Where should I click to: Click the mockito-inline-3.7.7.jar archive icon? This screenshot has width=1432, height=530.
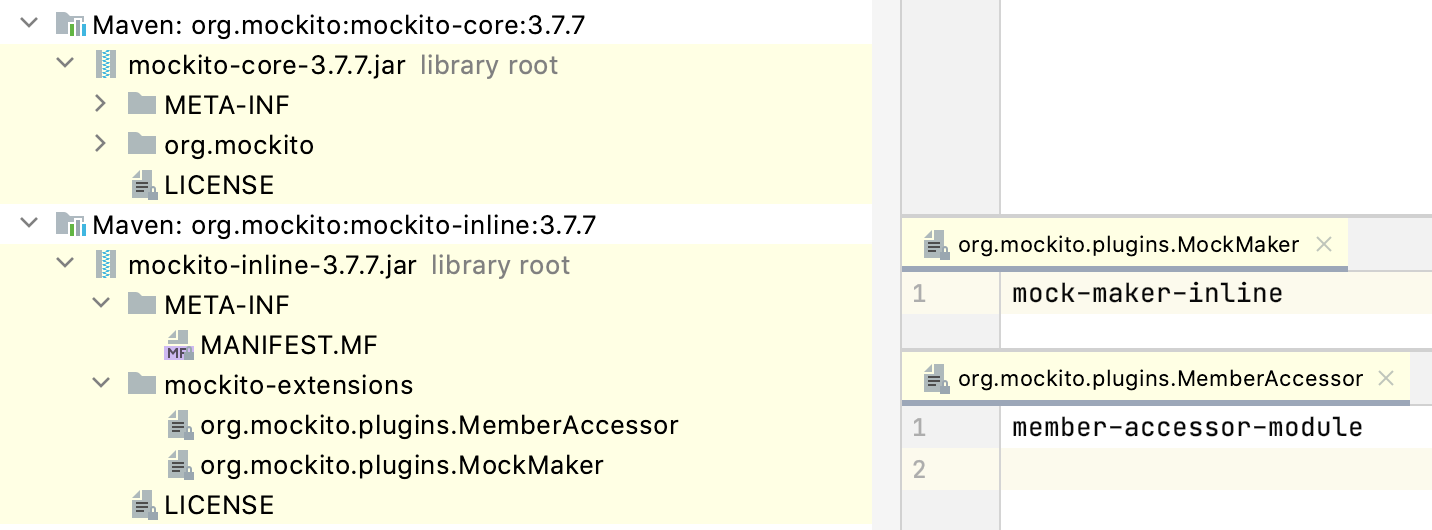106,265
